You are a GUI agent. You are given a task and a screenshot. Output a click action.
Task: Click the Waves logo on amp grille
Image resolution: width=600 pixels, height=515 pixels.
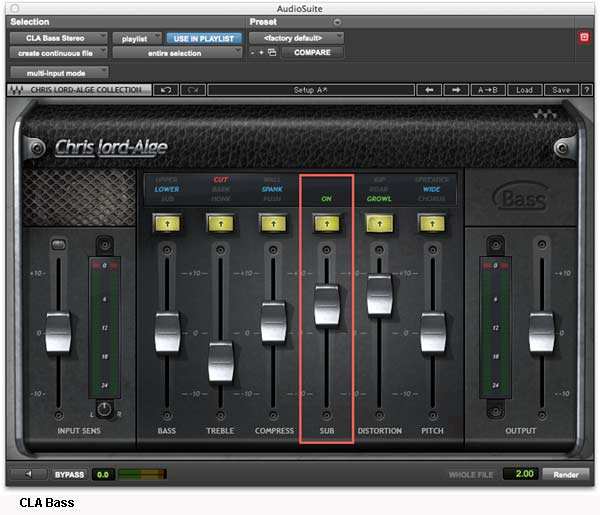coord(545,114)
